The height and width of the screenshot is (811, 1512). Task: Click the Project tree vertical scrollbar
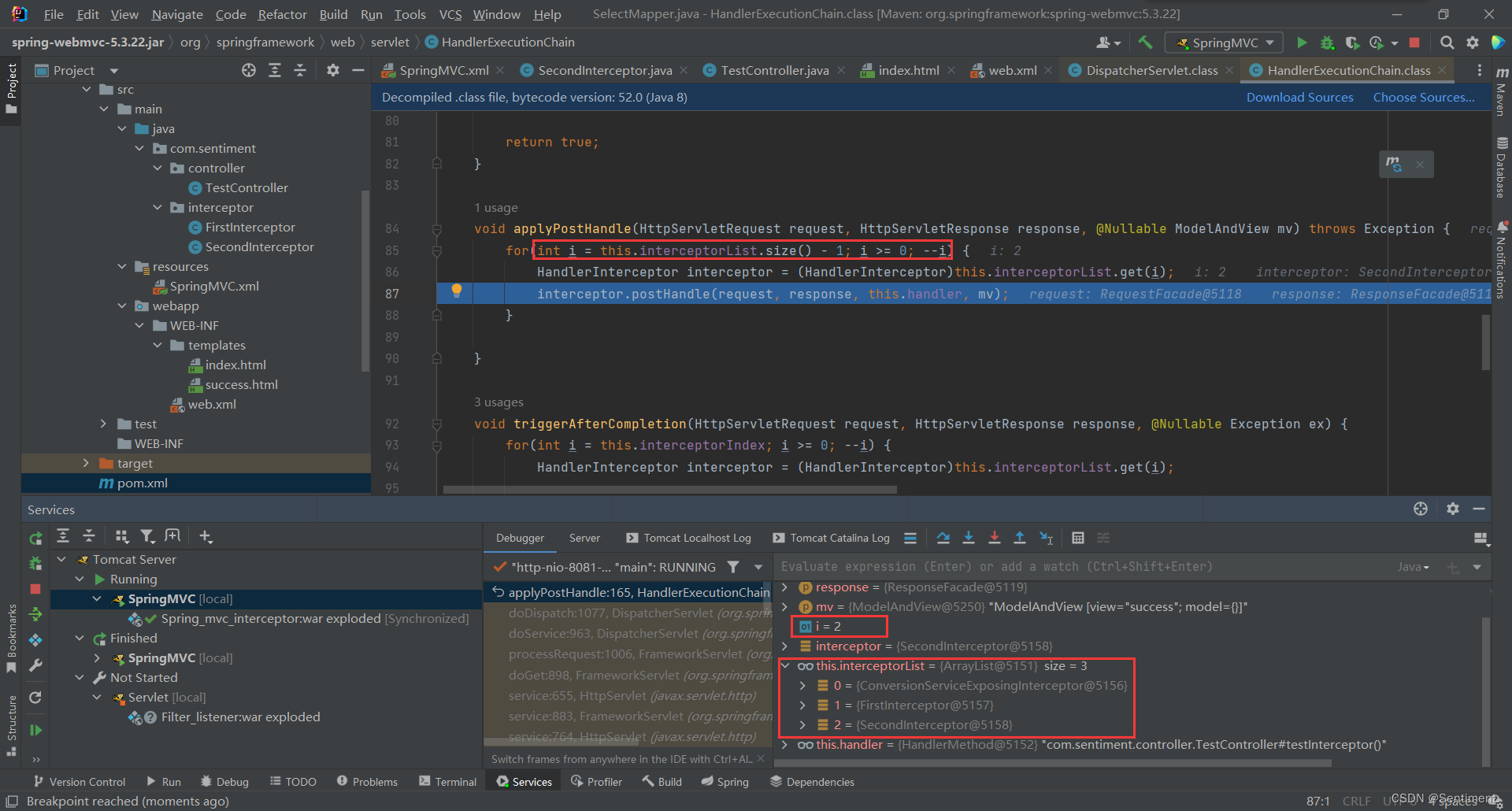click(365, 280)
